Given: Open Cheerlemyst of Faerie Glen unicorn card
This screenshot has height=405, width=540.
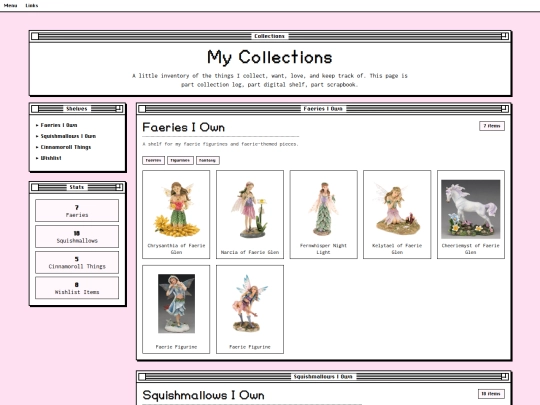Looking at the screenshot, I should coord(471,214).
